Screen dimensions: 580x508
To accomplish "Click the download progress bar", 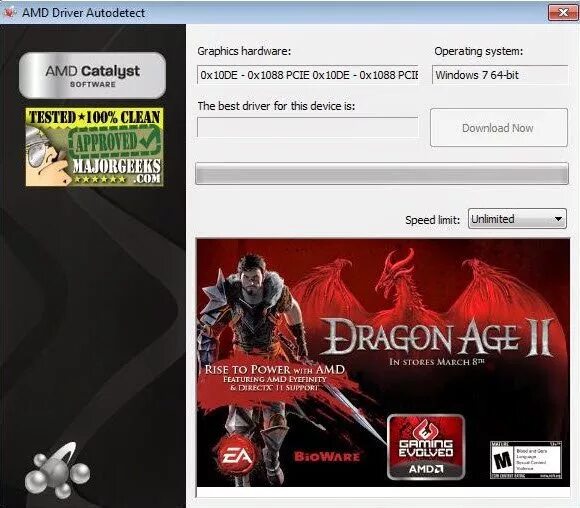I will (x=382, y=173).
